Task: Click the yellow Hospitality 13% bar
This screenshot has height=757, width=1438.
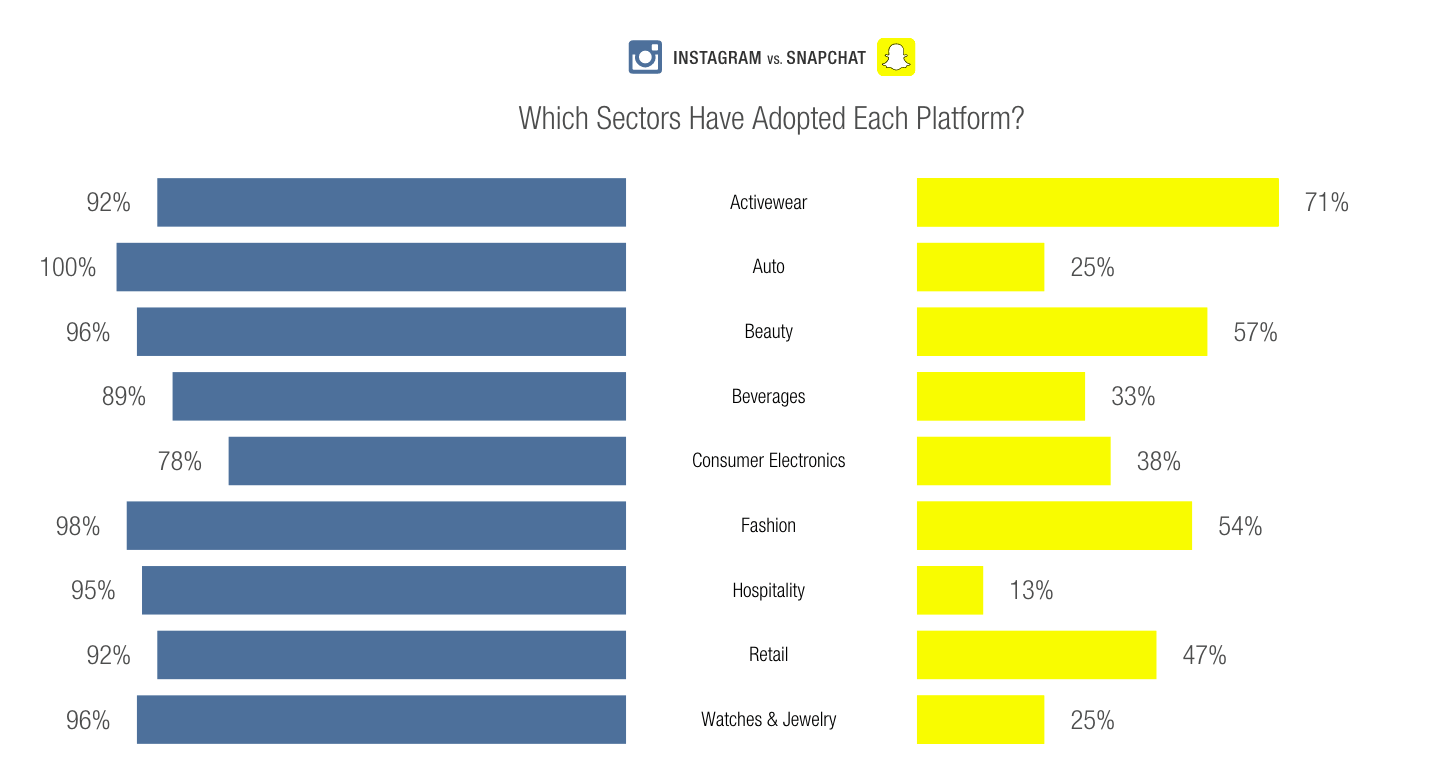Action: 950,590
